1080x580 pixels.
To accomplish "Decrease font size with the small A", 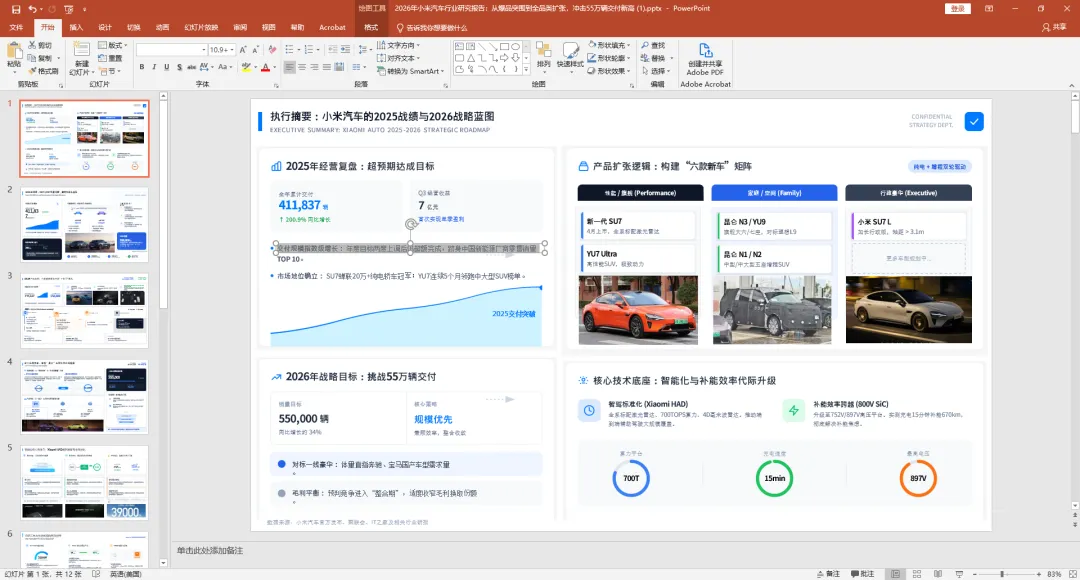I will pos(256,50).
